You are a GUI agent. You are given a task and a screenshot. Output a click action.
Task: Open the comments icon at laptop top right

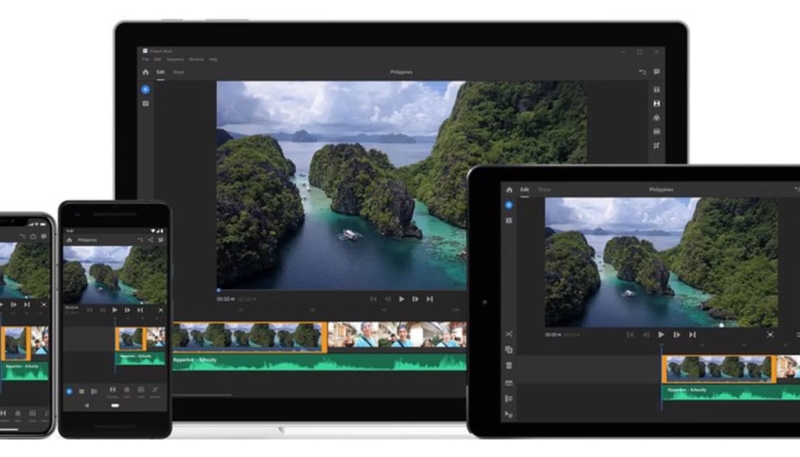[656, 73]
